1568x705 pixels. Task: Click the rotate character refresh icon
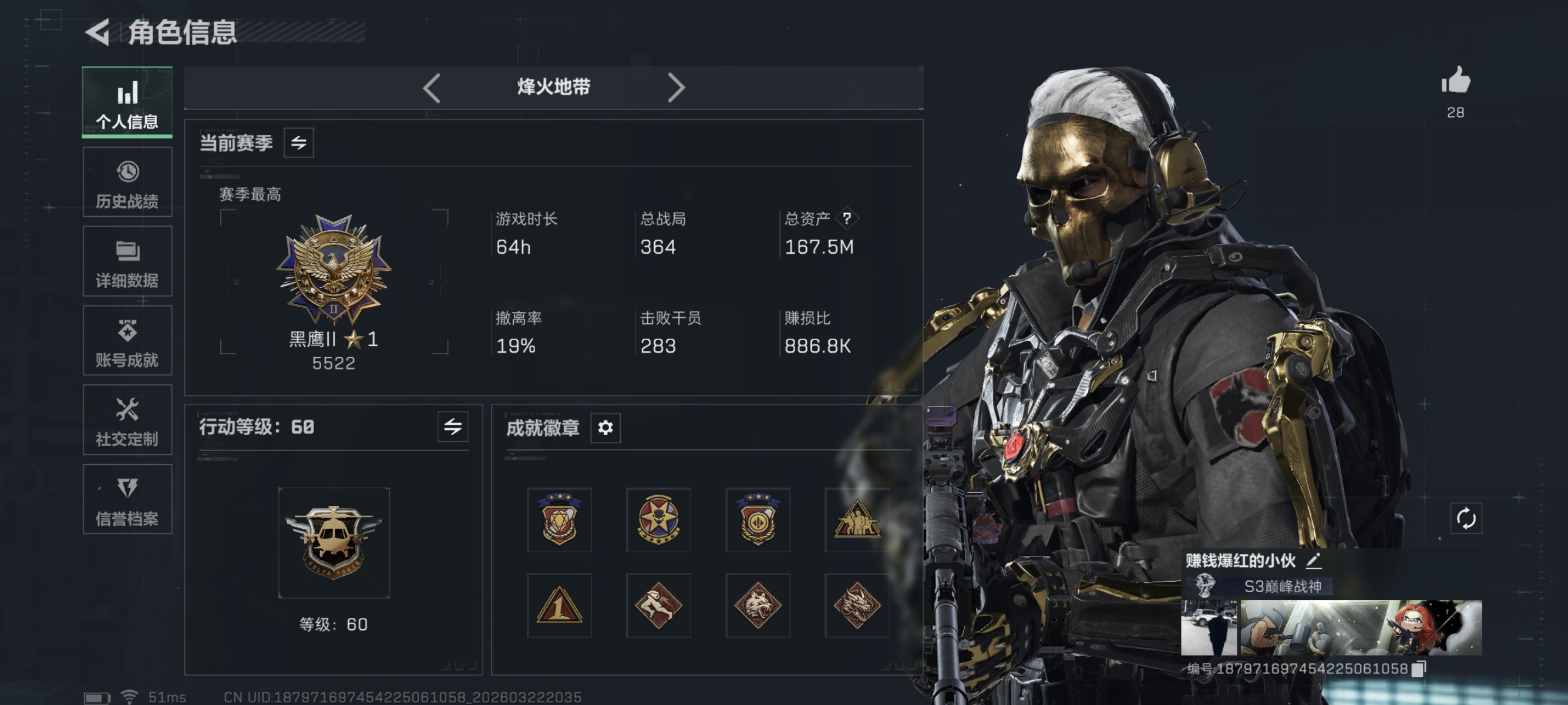coord(1466,519)
